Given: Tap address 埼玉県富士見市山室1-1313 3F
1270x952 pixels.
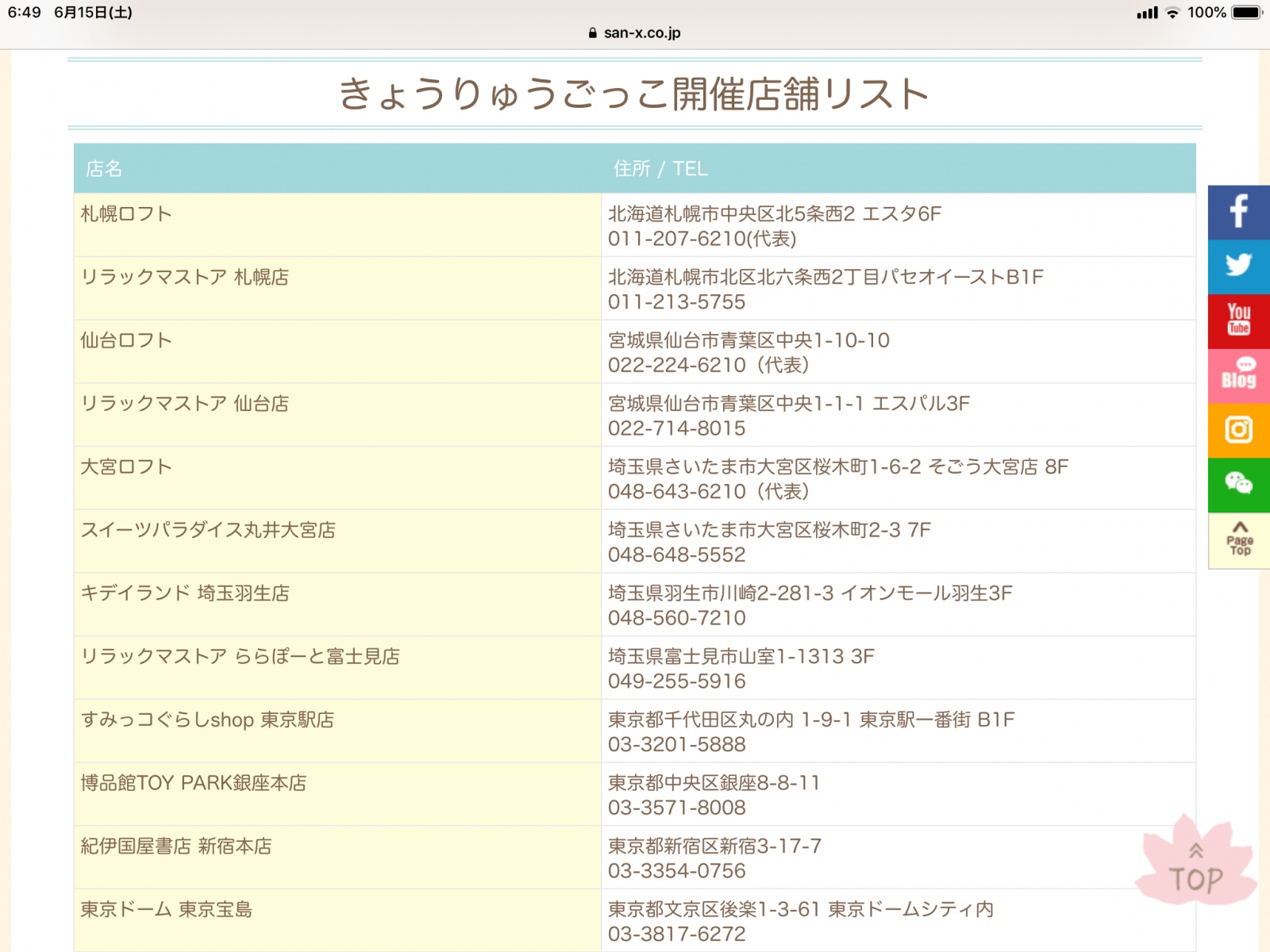Looking at the screenshot, I should [741, 656].
